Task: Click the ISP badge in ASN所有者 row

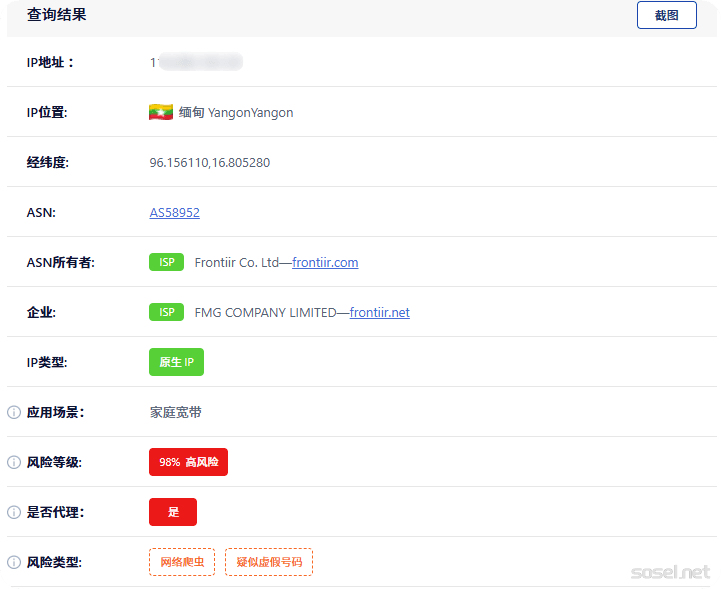Action: click(166, 262)
